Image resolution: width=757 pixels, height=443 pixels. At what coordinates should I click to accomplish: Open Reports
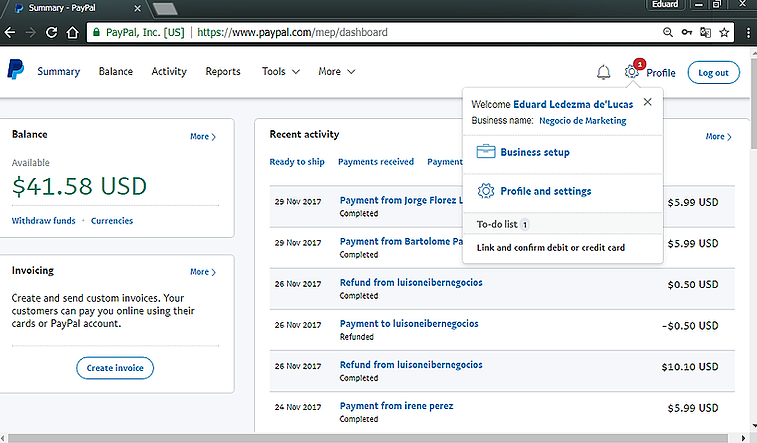(x=223, y=71)
